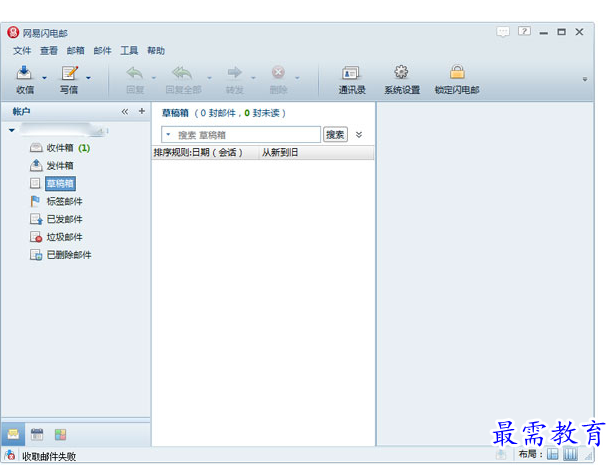Click the 删除 delete icon
Image resolution: width=614 pixels, height=465 pixels.
point(278,72)
